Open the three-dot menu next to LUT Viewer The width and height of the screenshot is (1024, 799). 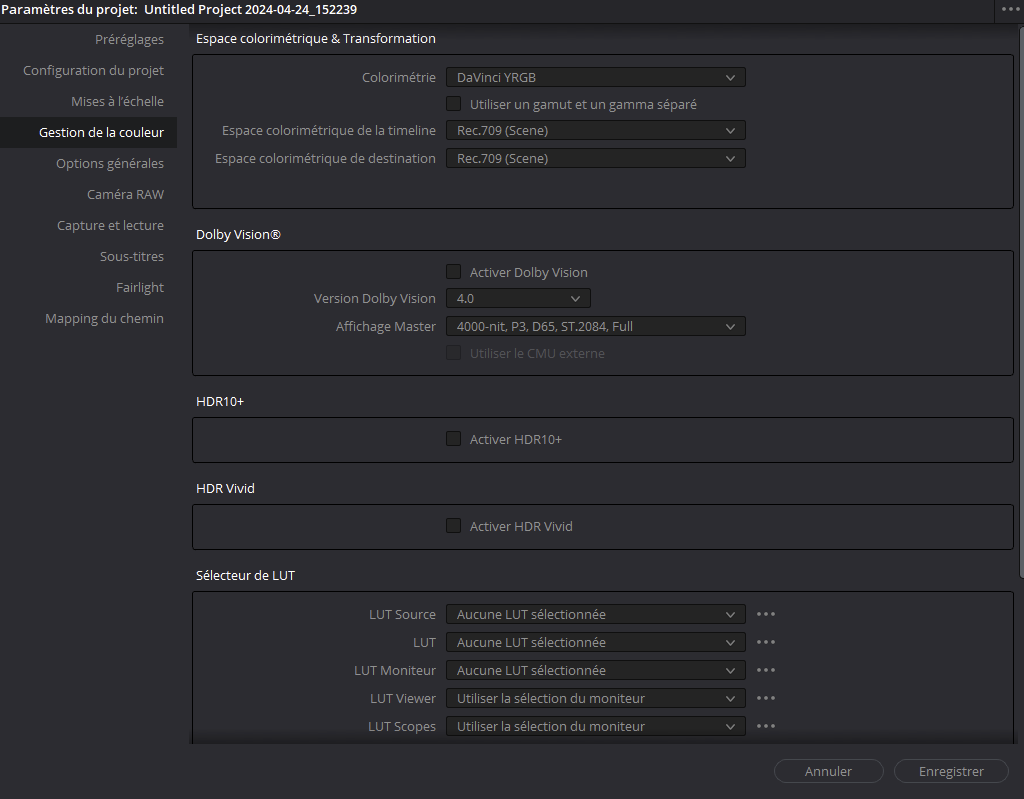pos(765,698)
